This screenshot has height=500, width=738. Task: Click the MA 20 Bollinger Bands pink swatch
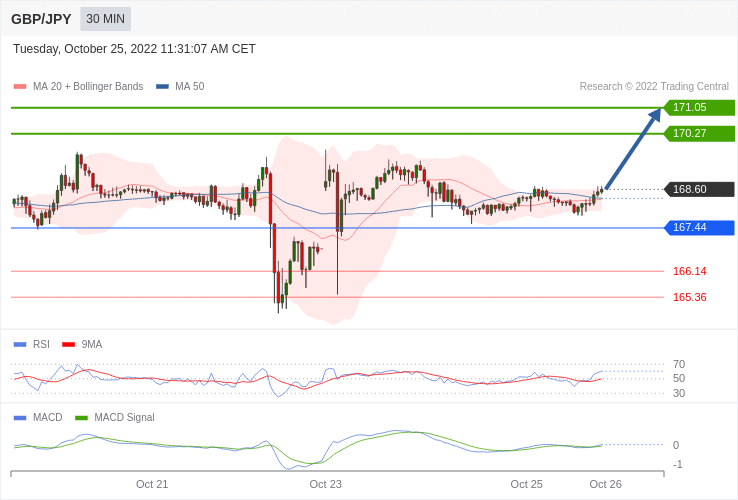coord(20,87)
